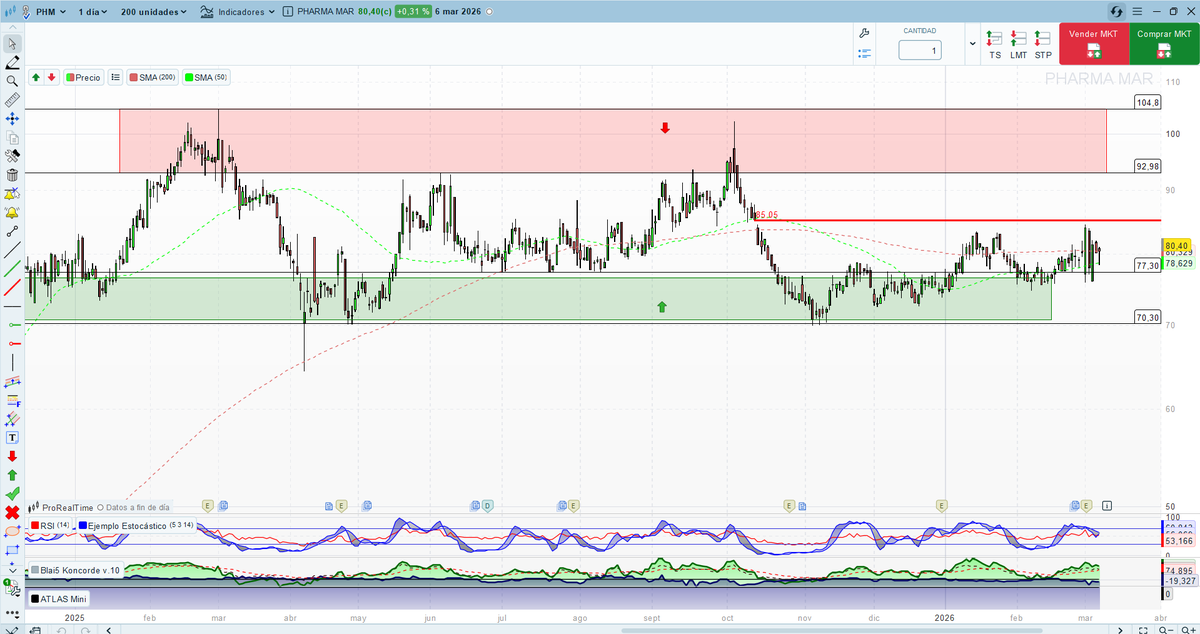Select the ruler measurement tool
This screenshot has height=634, width=1200.
tap(12, 100)
